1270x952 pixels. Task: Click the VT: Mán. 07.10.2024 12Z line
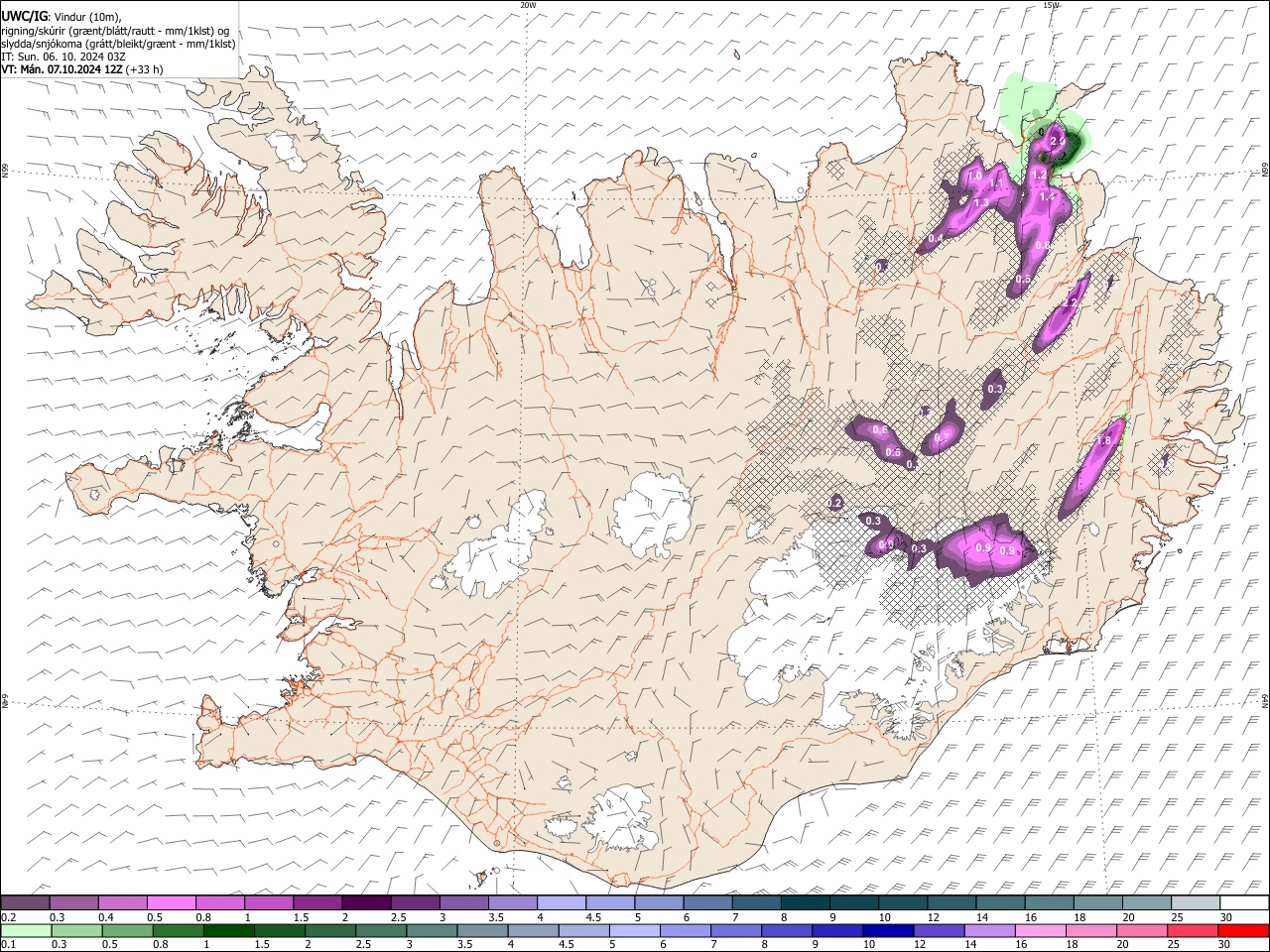tap(82, 69)
